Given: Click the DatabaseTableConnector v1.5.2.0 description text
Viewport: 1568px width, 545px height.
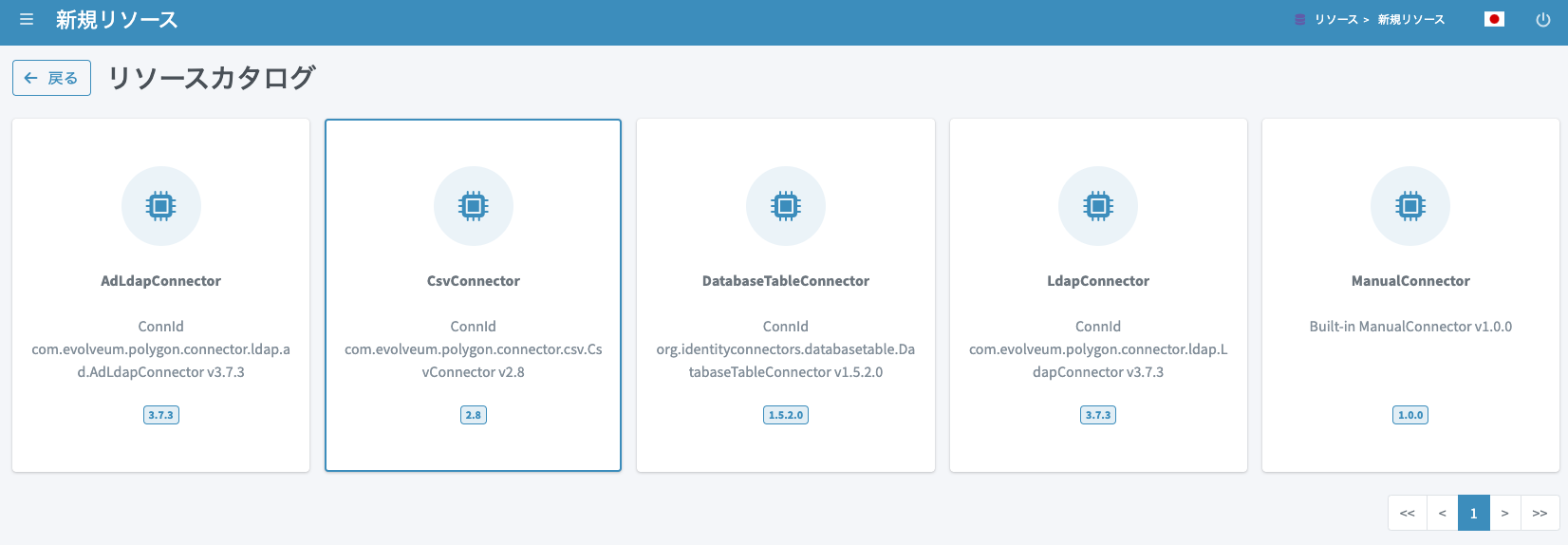Looking at the screenshot, I should point(786,349).
